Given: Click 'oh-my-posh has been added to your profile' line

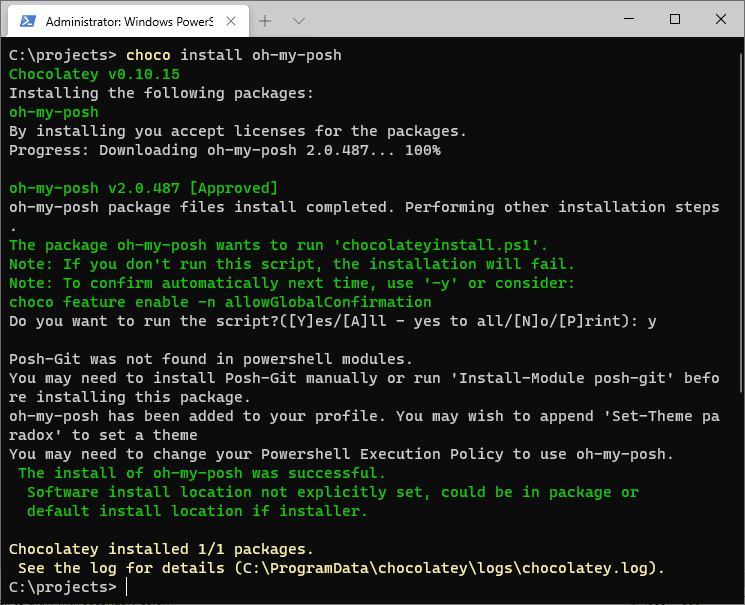Looking at the screenshot, I should 364,416.
